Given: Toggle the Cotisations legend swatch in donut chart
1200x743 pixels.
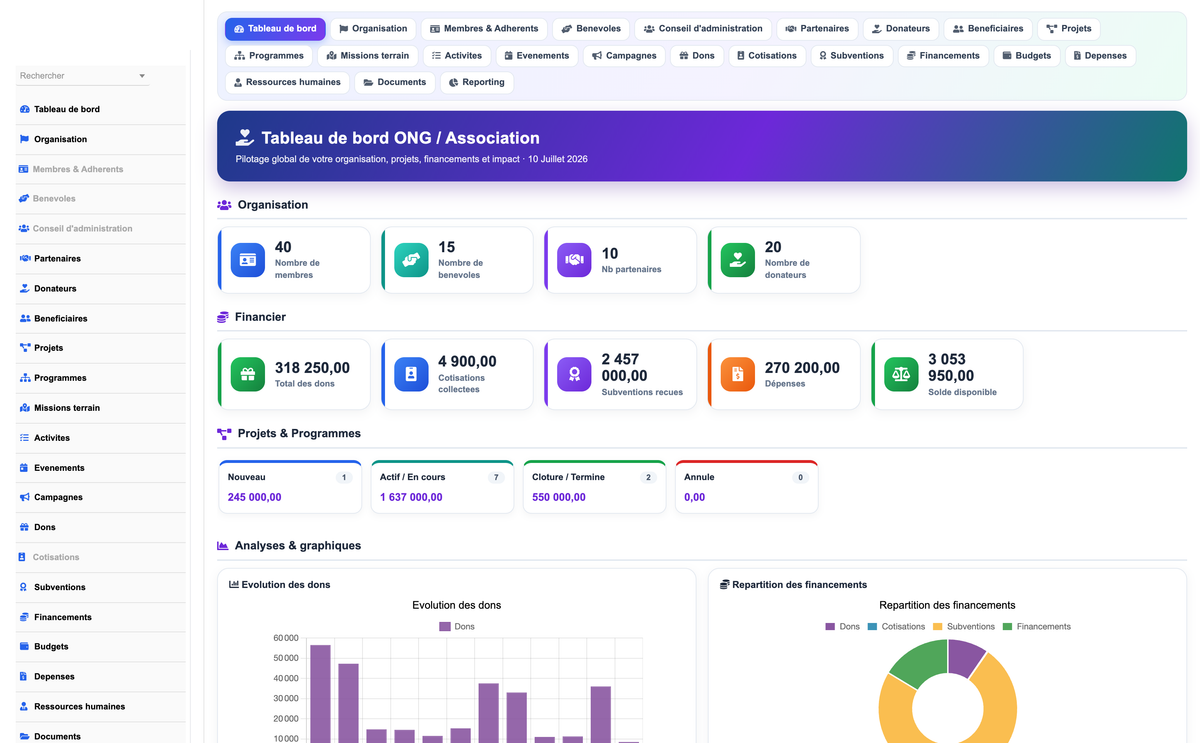Looking at the screenshot, I should tap(873, 627).
